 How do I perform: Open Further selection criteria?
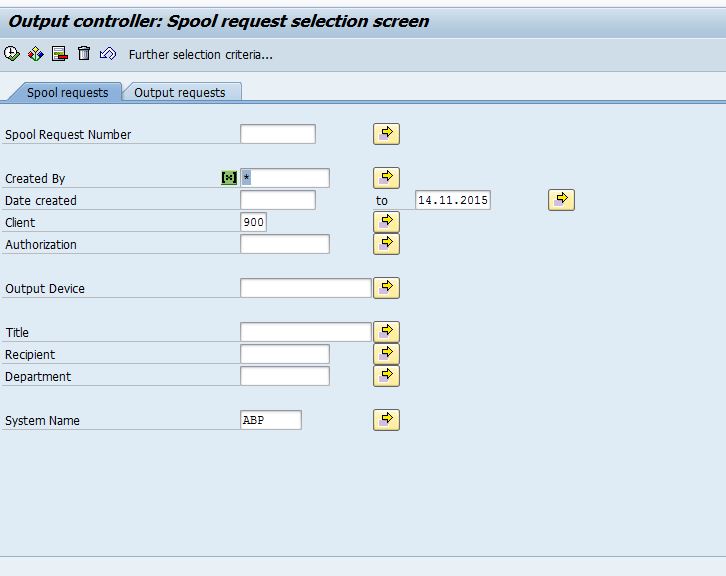click(x=200, y=55)
